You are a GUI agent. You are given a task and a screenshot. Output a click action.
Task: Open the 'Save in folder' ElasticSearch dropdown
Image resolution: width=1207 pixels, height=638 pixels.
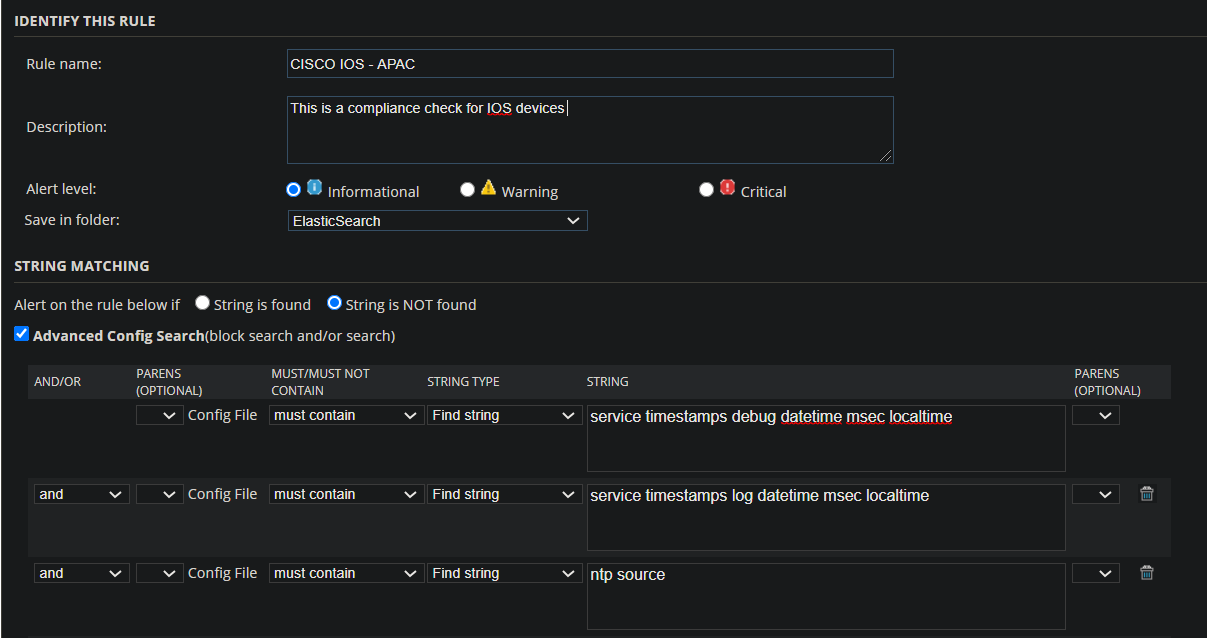tap(437, 221)
